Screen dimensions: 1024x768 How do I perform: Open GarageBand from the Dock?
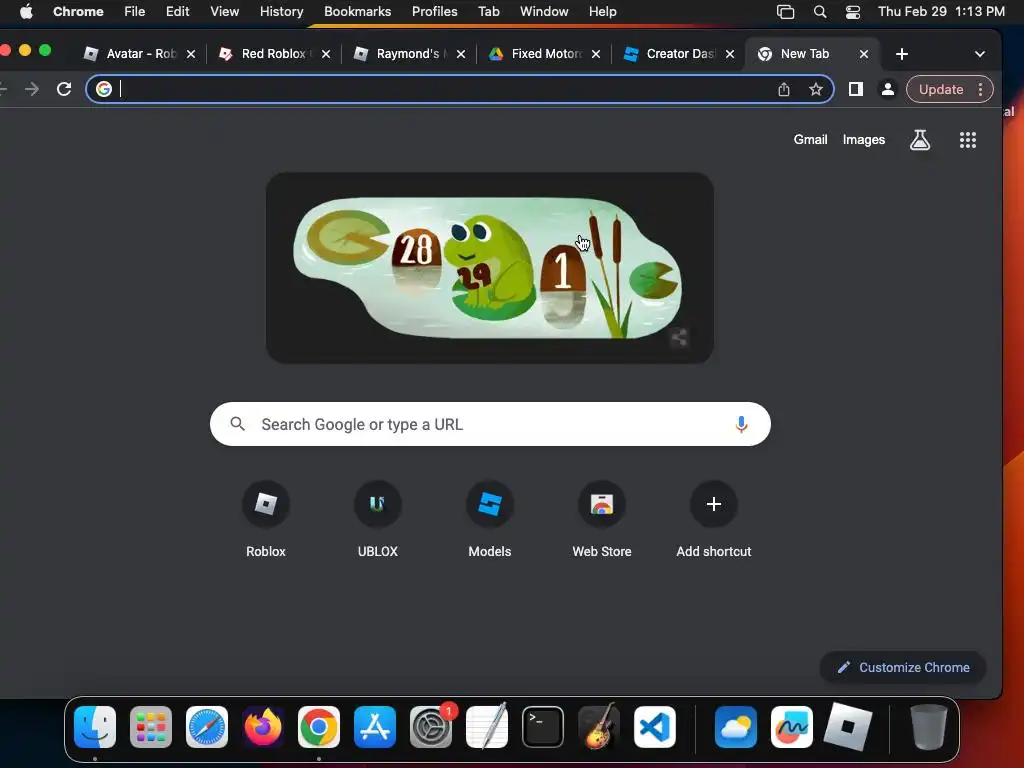click(x=599, y=727)
